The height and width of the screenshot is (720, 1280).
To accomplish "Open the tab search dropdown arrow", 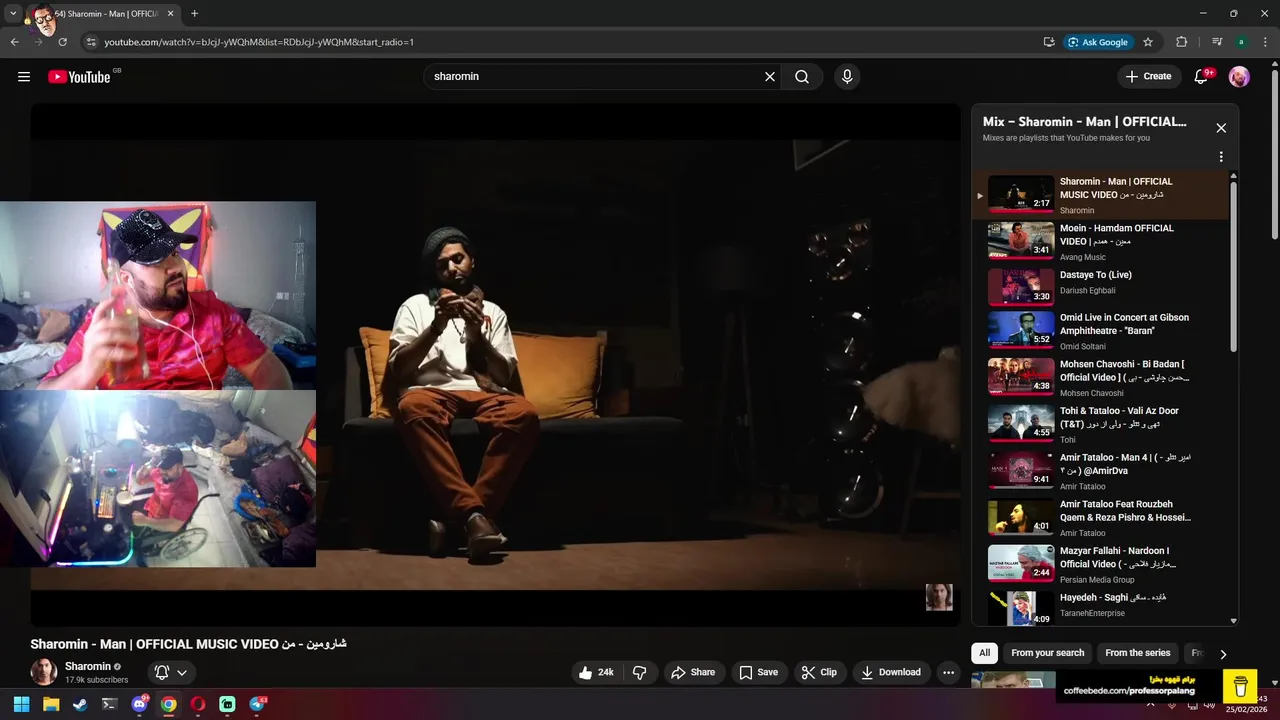I will click(13, 14).
